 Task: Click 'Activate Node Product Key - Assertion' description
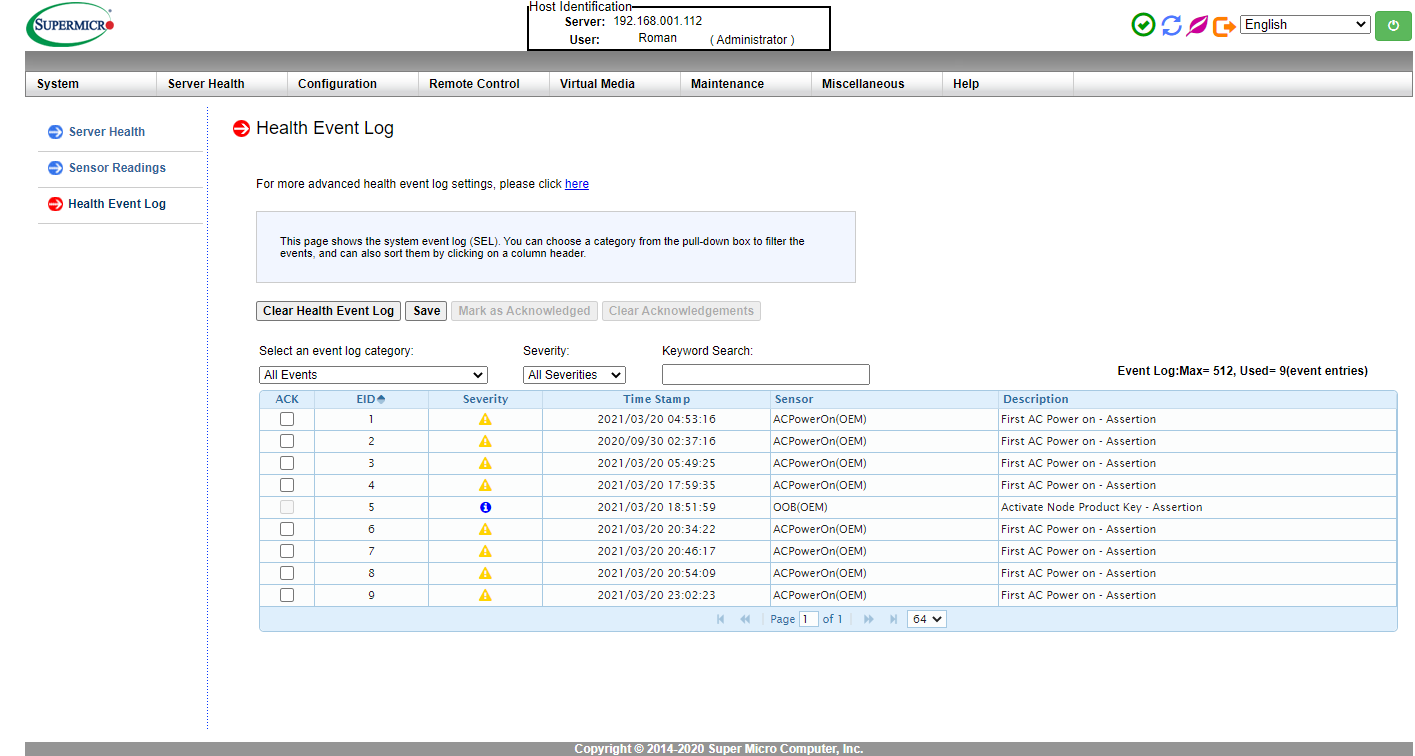pos(1102,507)
